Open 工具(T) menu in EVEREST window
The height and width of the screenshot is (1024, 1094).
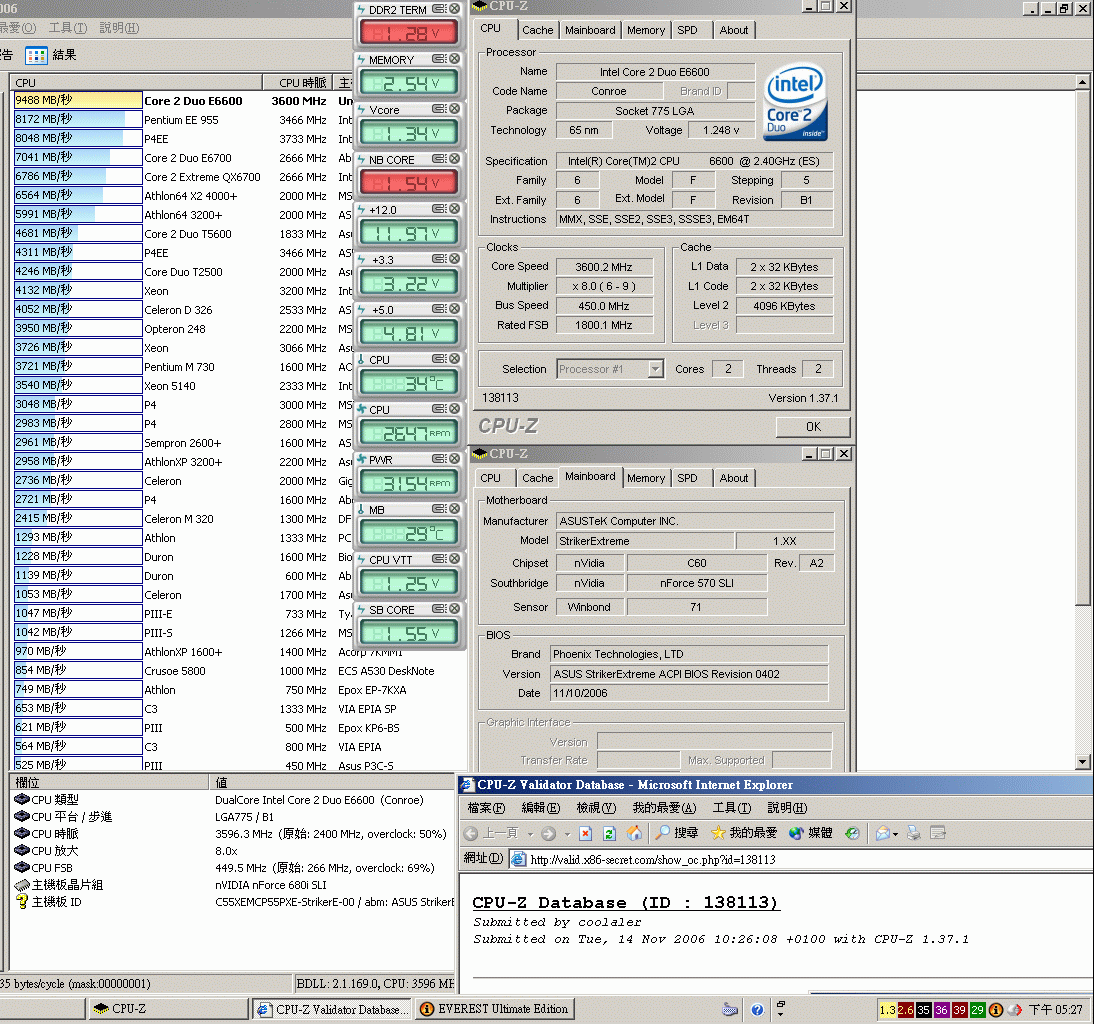[68, 28]
